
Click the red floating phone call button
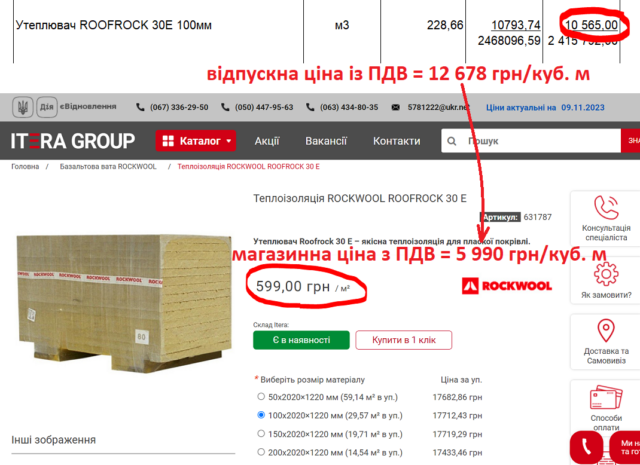pyautogui.click(x=586, y=447)
